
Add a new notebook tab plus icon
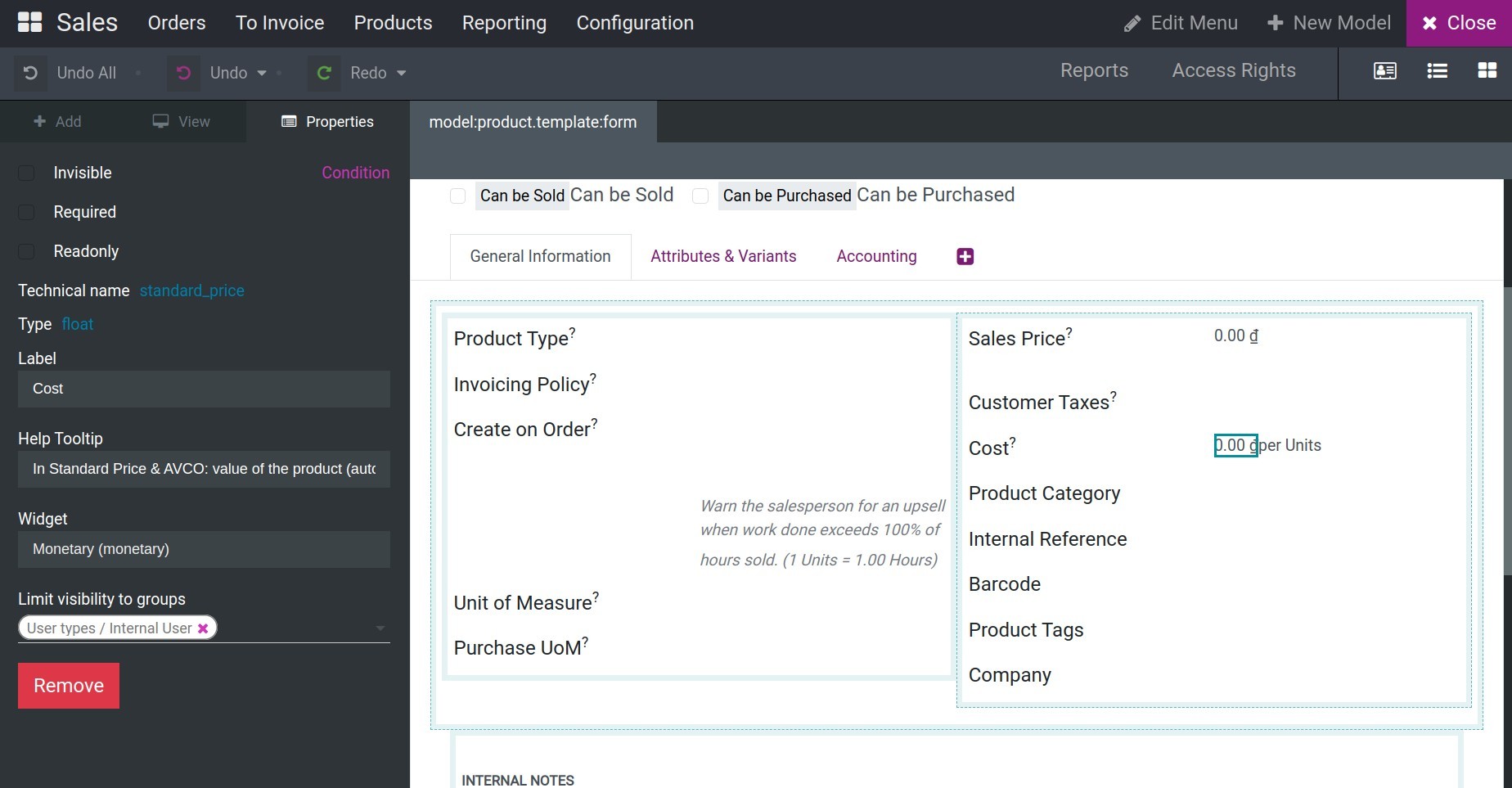coord(965,256)
